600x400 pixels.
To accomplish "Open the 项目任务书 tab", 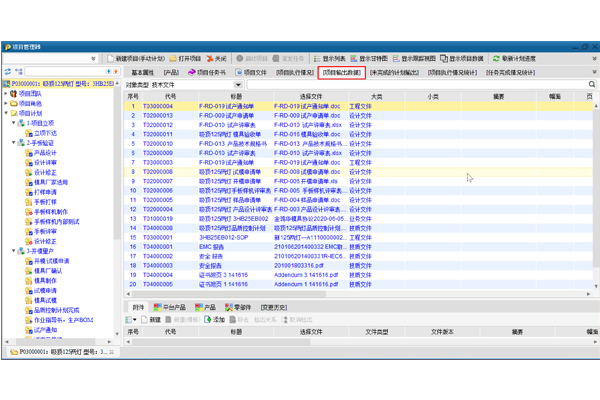I will pyautogui.click(x=207, y=72).
